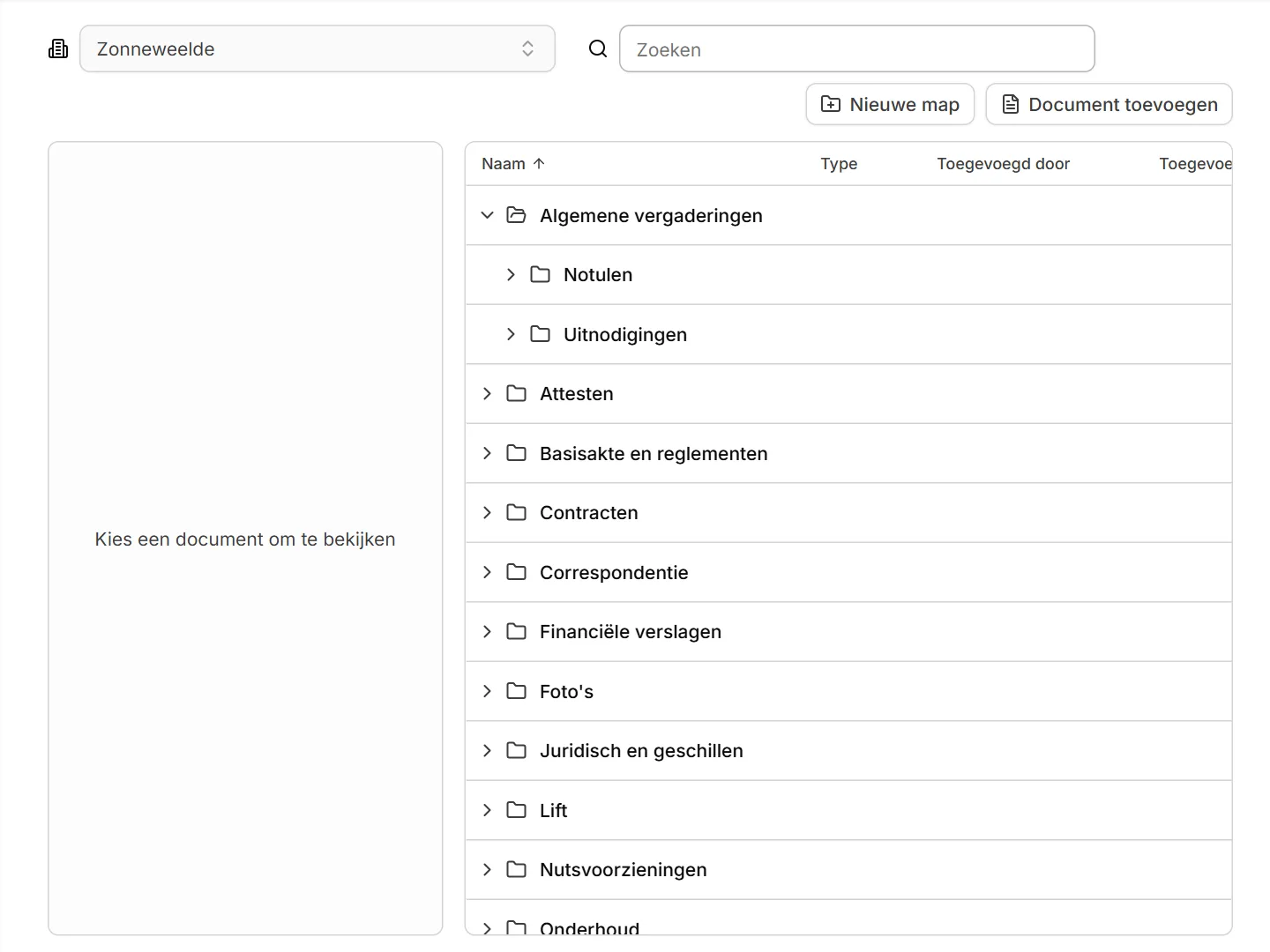
Task: Collapse the Algemene vergaderingen folder
Action: 487,215
